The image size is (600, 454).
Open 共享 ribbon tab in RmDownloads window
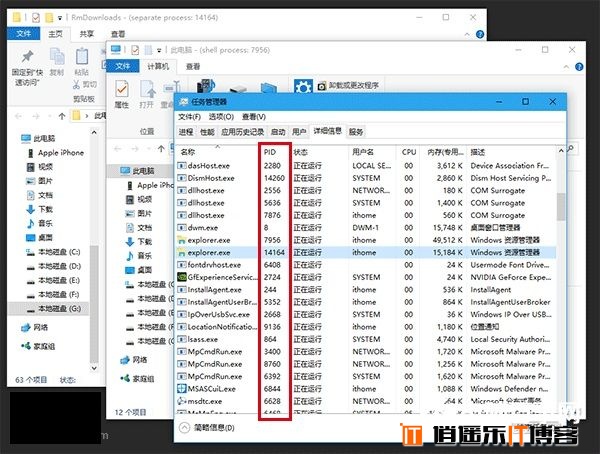[x=86, y=34]
